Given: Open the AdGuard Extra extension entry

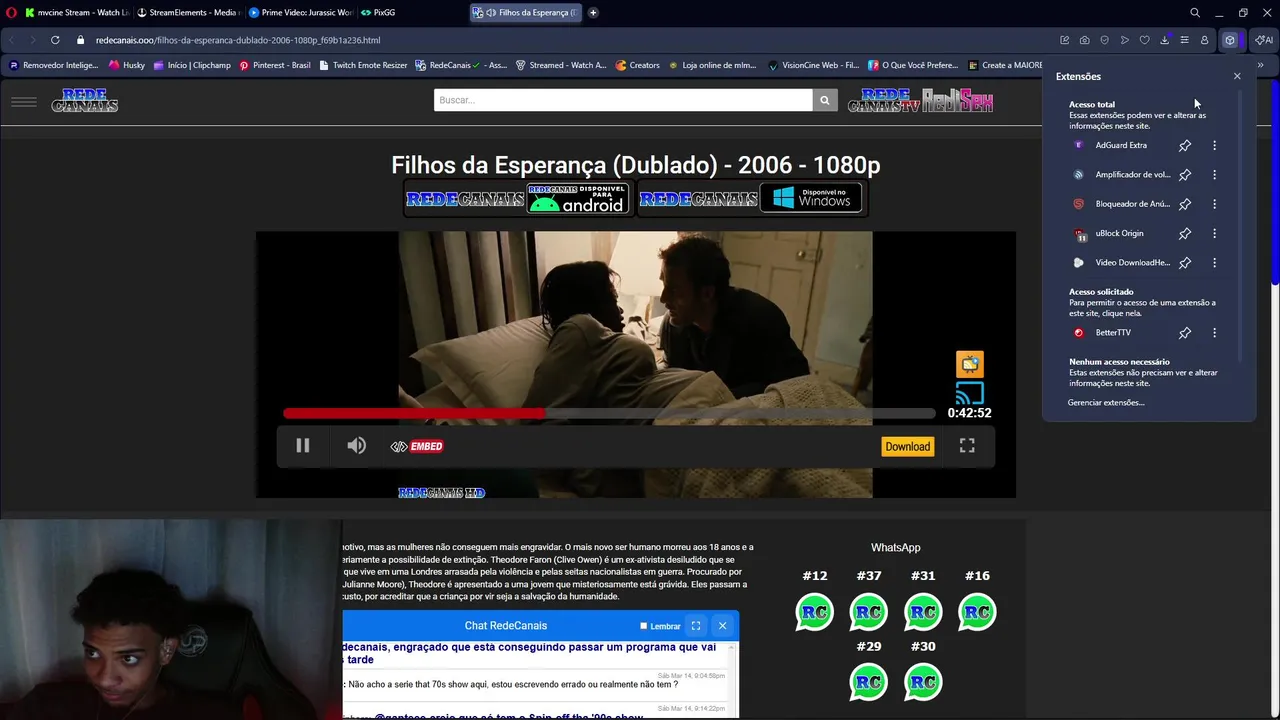Looking at the screenshot, I should pyautogui.click(x=1120, y=146).
